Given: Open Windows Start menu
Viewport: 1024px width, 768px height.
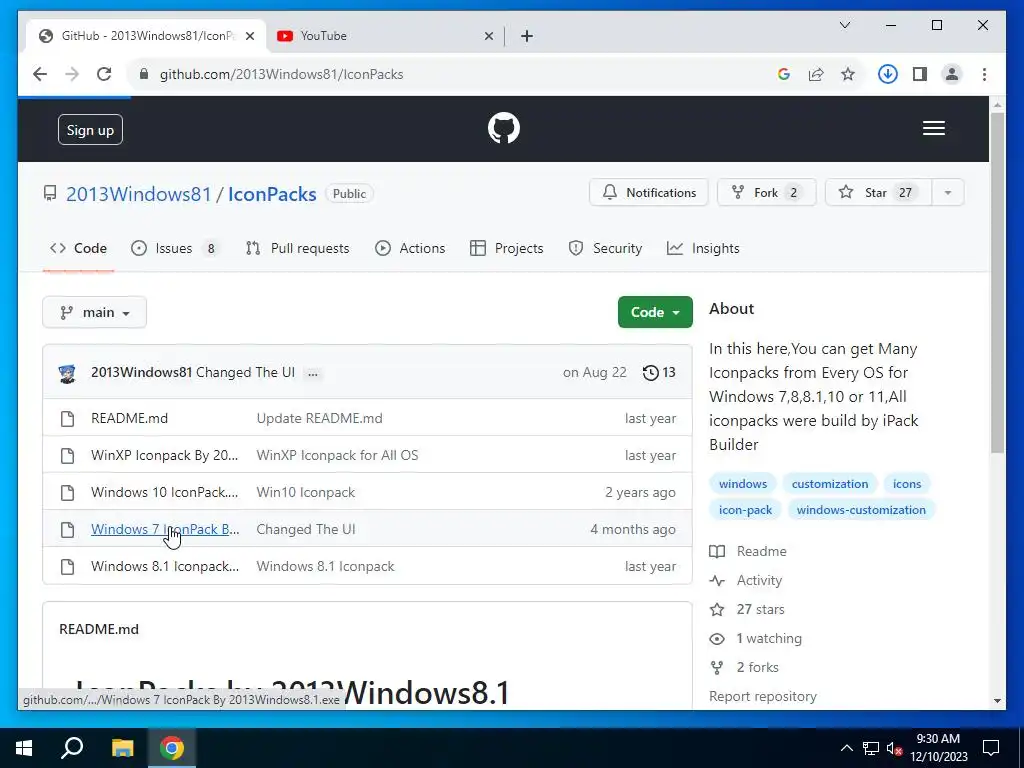Looking at the screenshot, I should click(24, 748).
